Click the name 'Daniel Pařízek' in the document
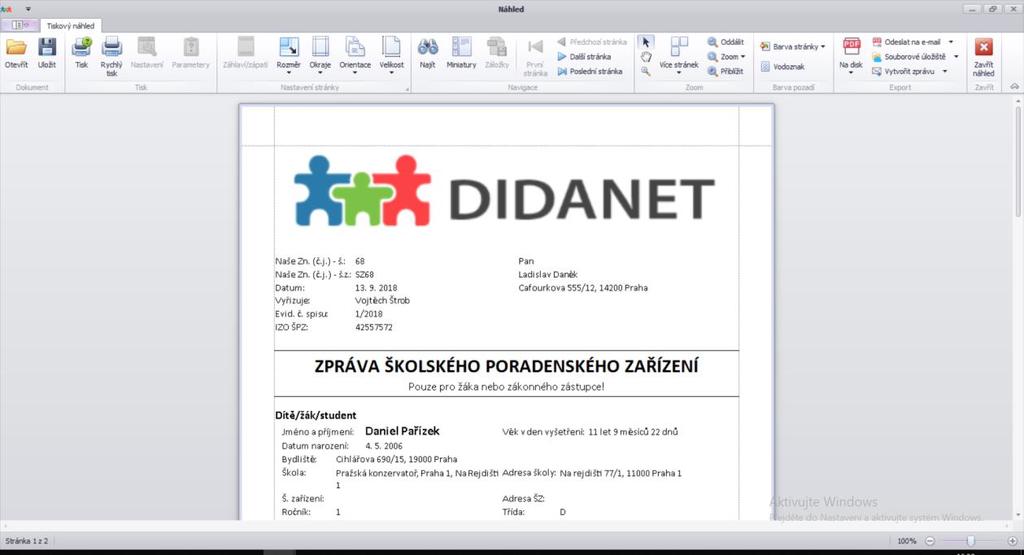This screenshot has width=1024, height=555. tap(402, 431)
